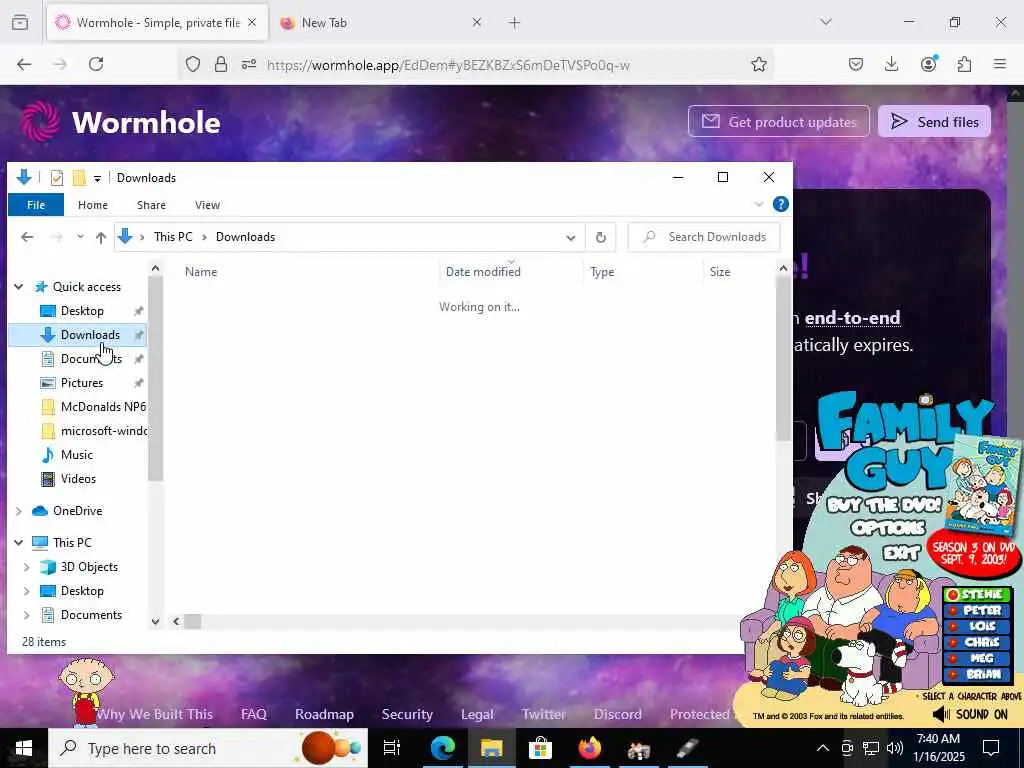Click the Properties quick access toolbar icon
Screen dimensions: 1024x768
tap(57, 178)
